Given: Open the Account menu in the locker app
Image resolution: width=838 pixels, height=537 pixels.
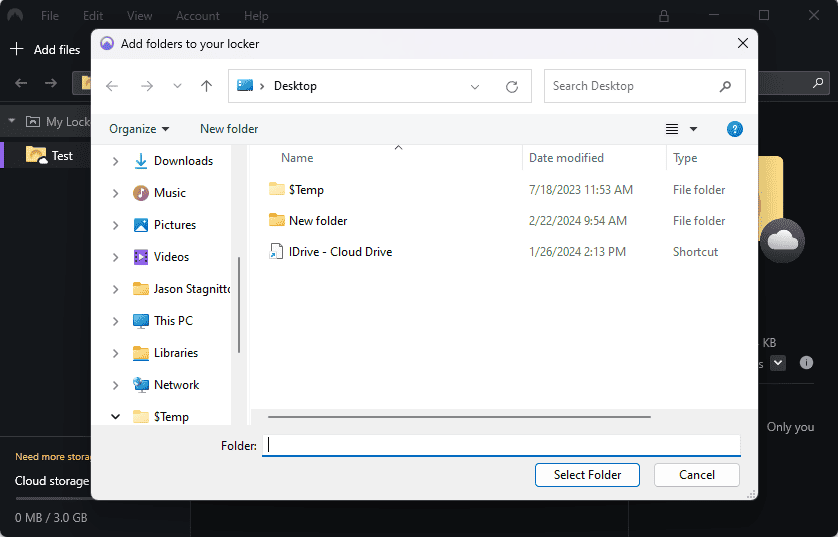Looking at the screenshot, I should point(198,16).
